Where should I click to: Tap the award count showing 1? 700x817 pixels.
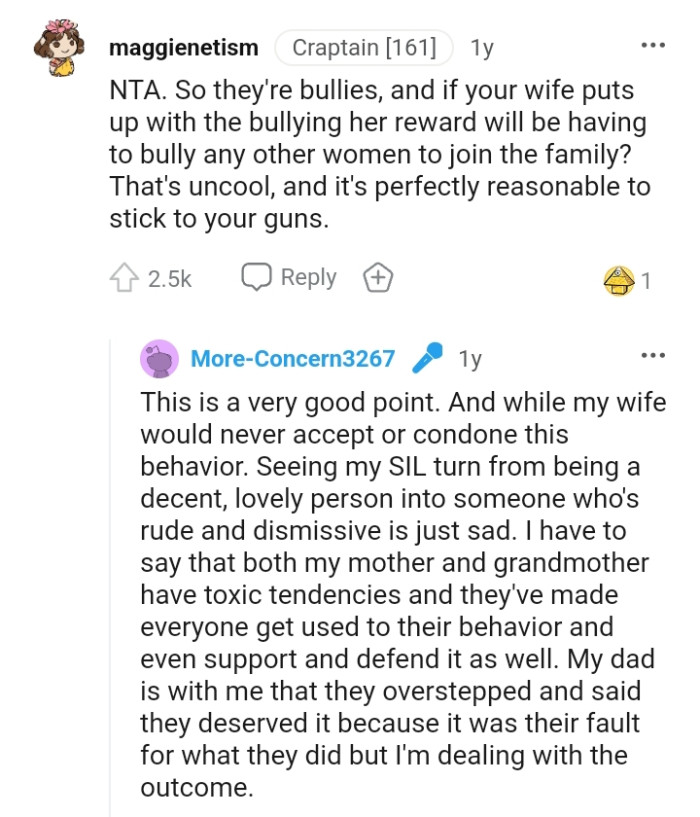coord(647,277)
